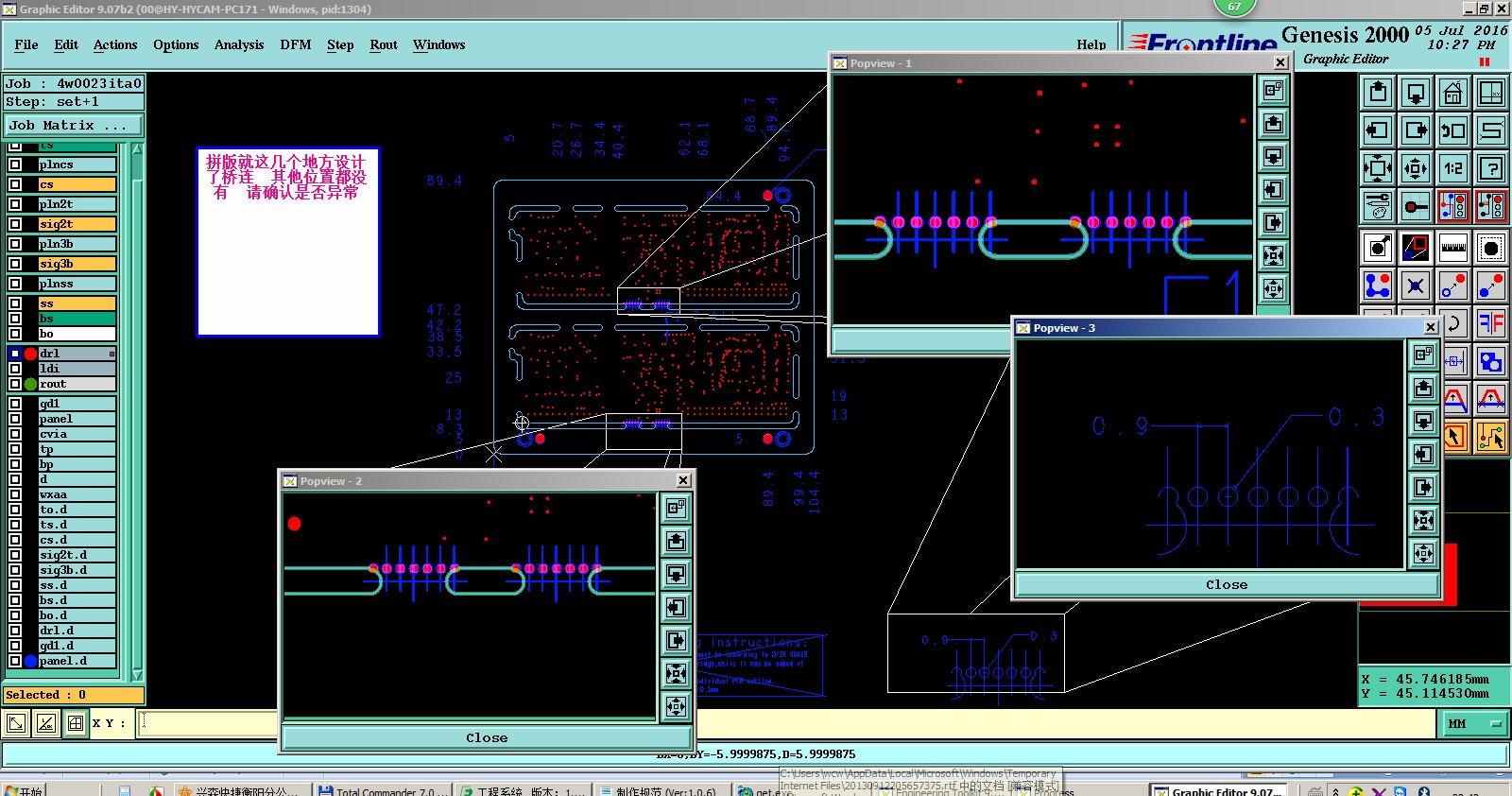Screen dimensions: 1512x796
Task: Click zoom in icon in Popview - 3
Action: coord(1423,521)
